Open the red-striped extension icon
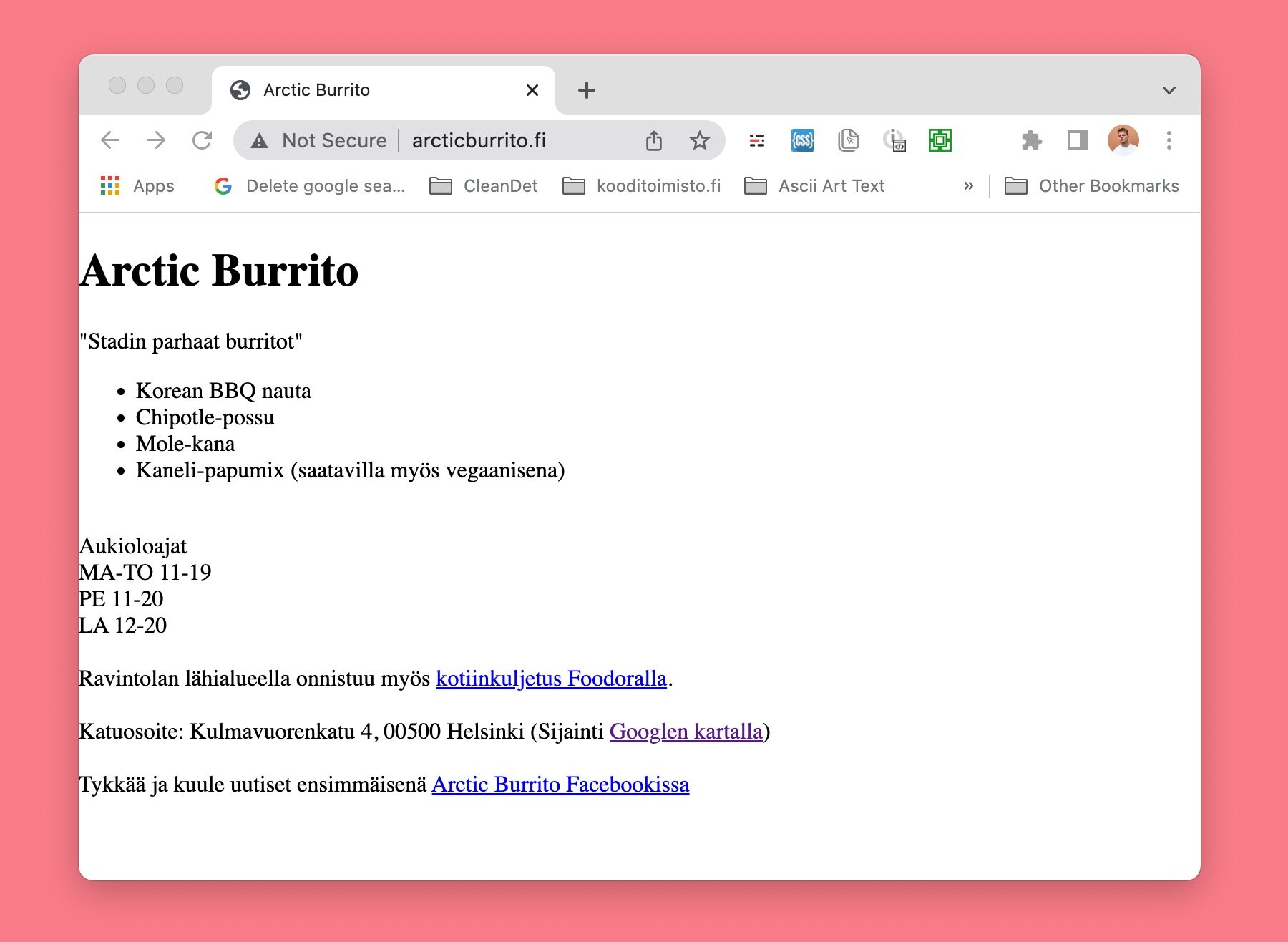Screen dimensions: 1288x942 [x=757, y=140]
